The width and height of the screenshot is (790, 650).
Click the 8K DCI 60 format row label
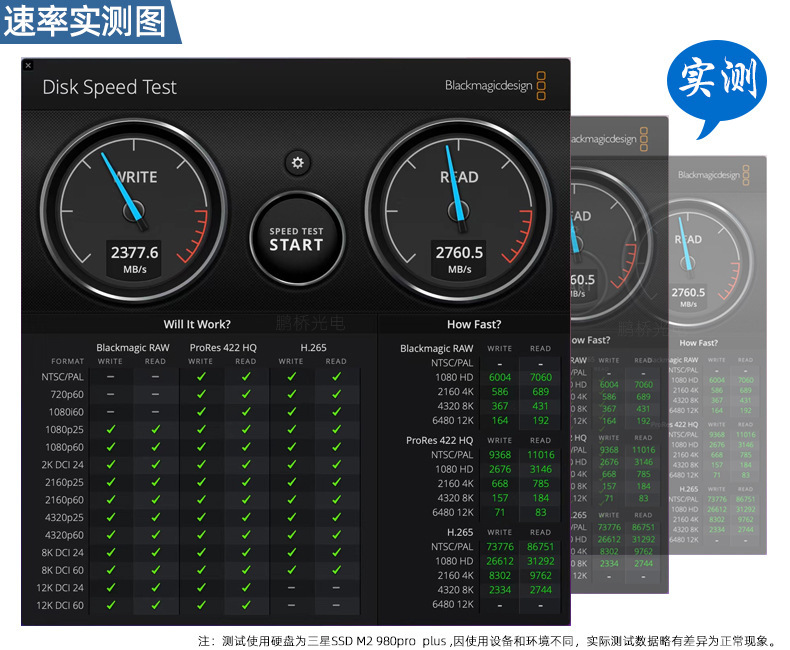click(x=62, y=570)
